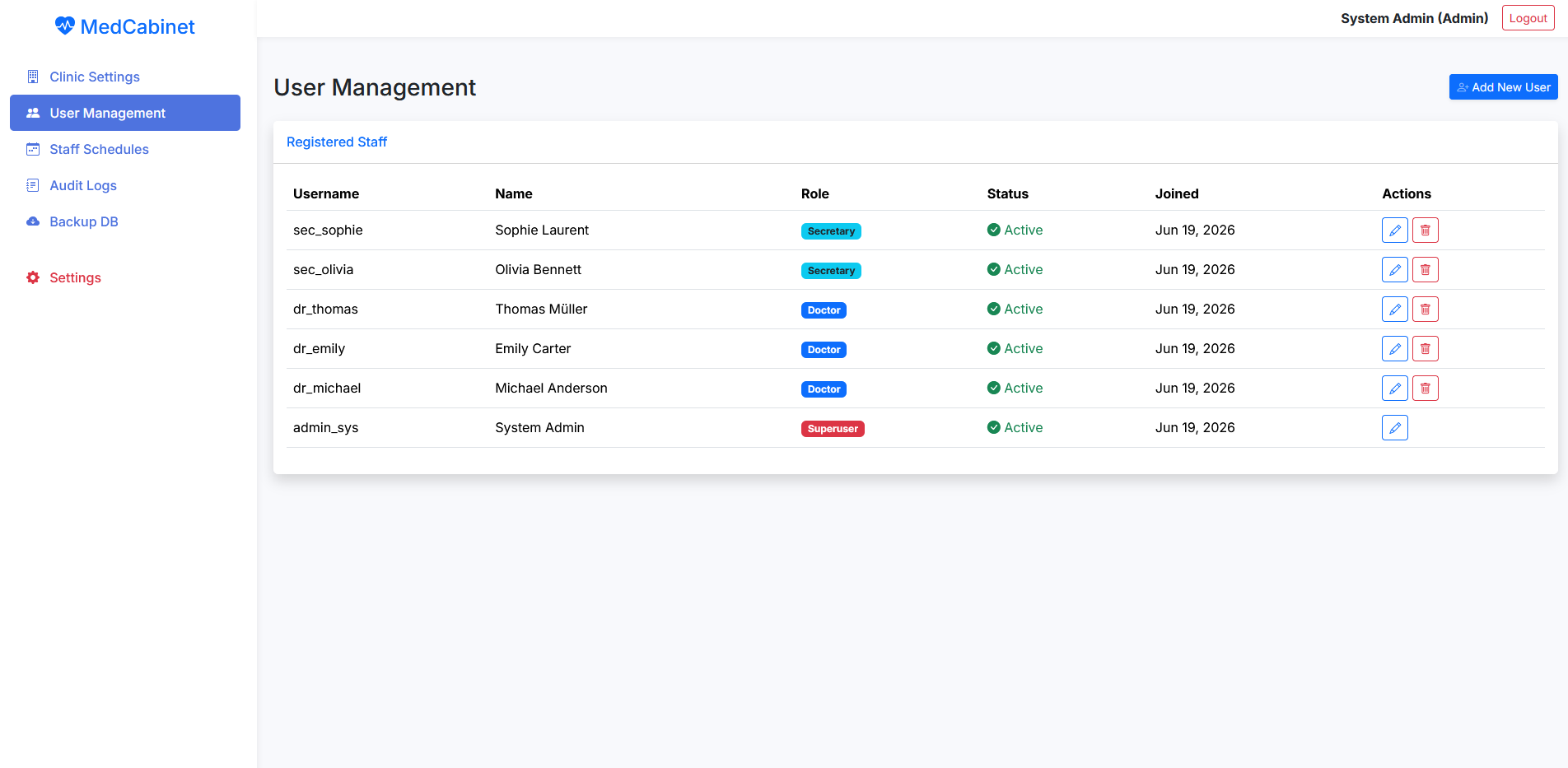This screenshot has width=1568, height=768.
Task: Click the Doctor badge for Michael Anderson
Action: tap(824, 389)
